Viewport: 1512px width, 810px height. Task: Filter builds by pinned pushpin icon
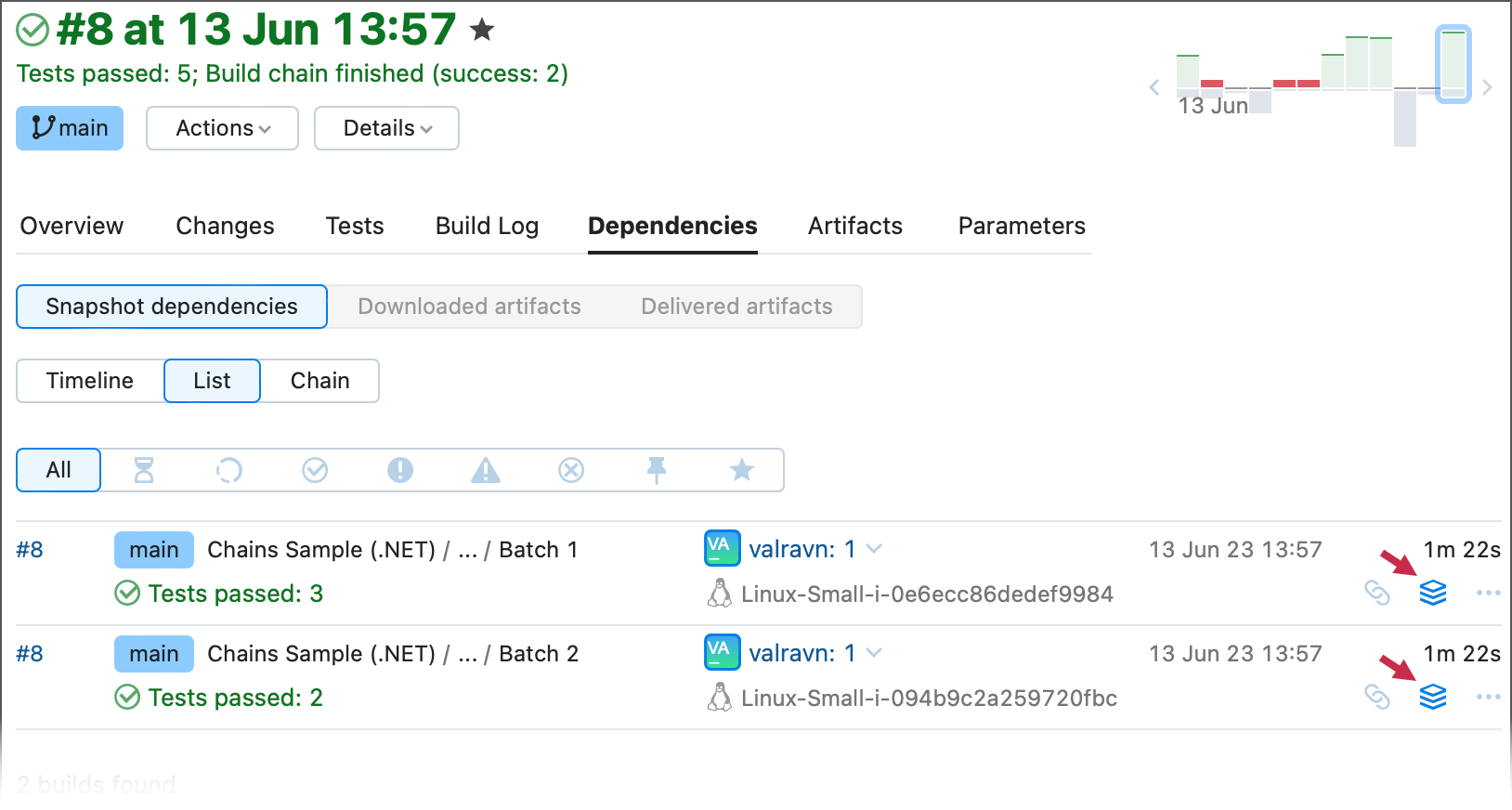pyautogui.click(x=657, y=470)
